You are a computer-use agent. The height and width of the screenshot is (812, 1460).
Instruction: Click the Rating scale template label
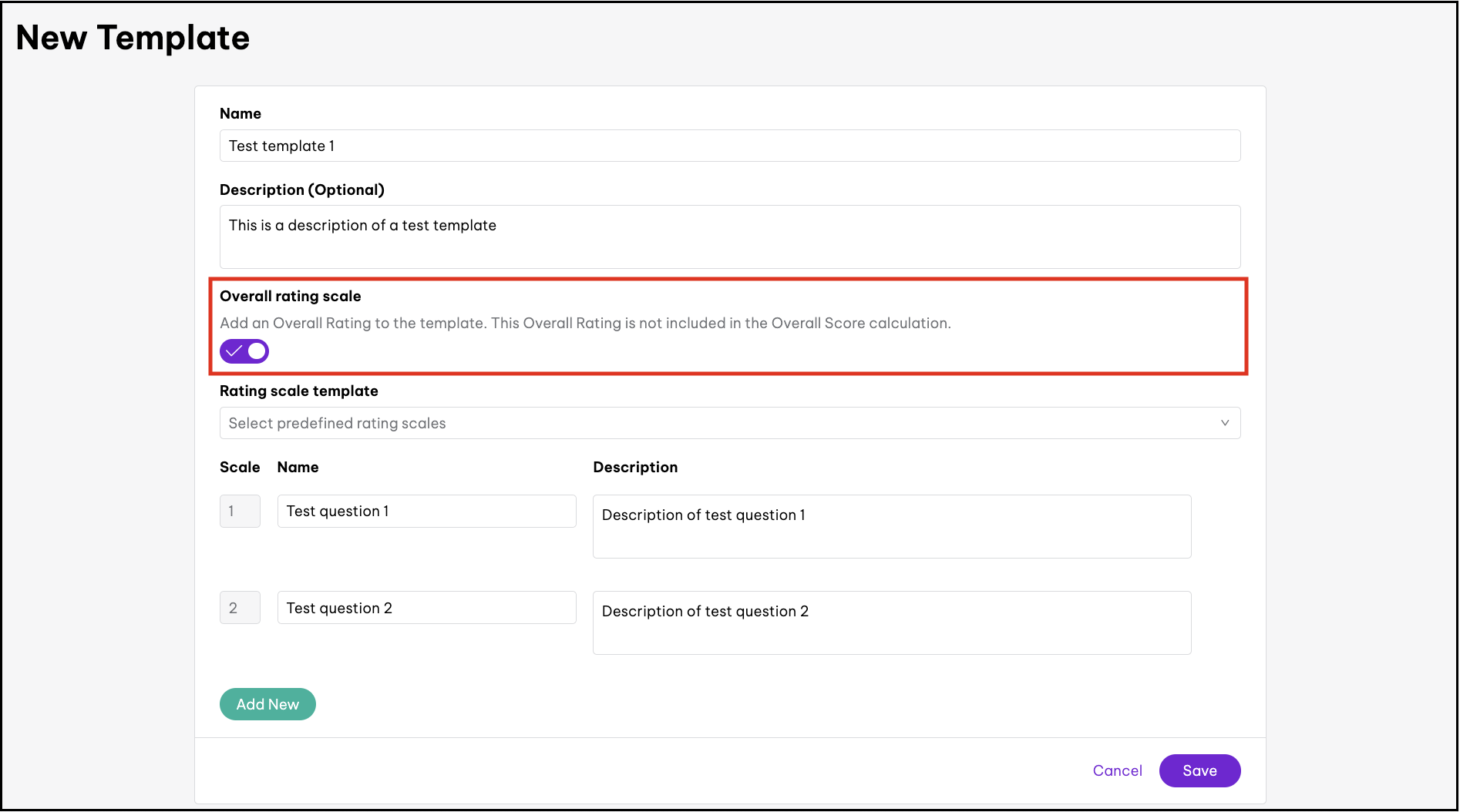pos(299,391)
